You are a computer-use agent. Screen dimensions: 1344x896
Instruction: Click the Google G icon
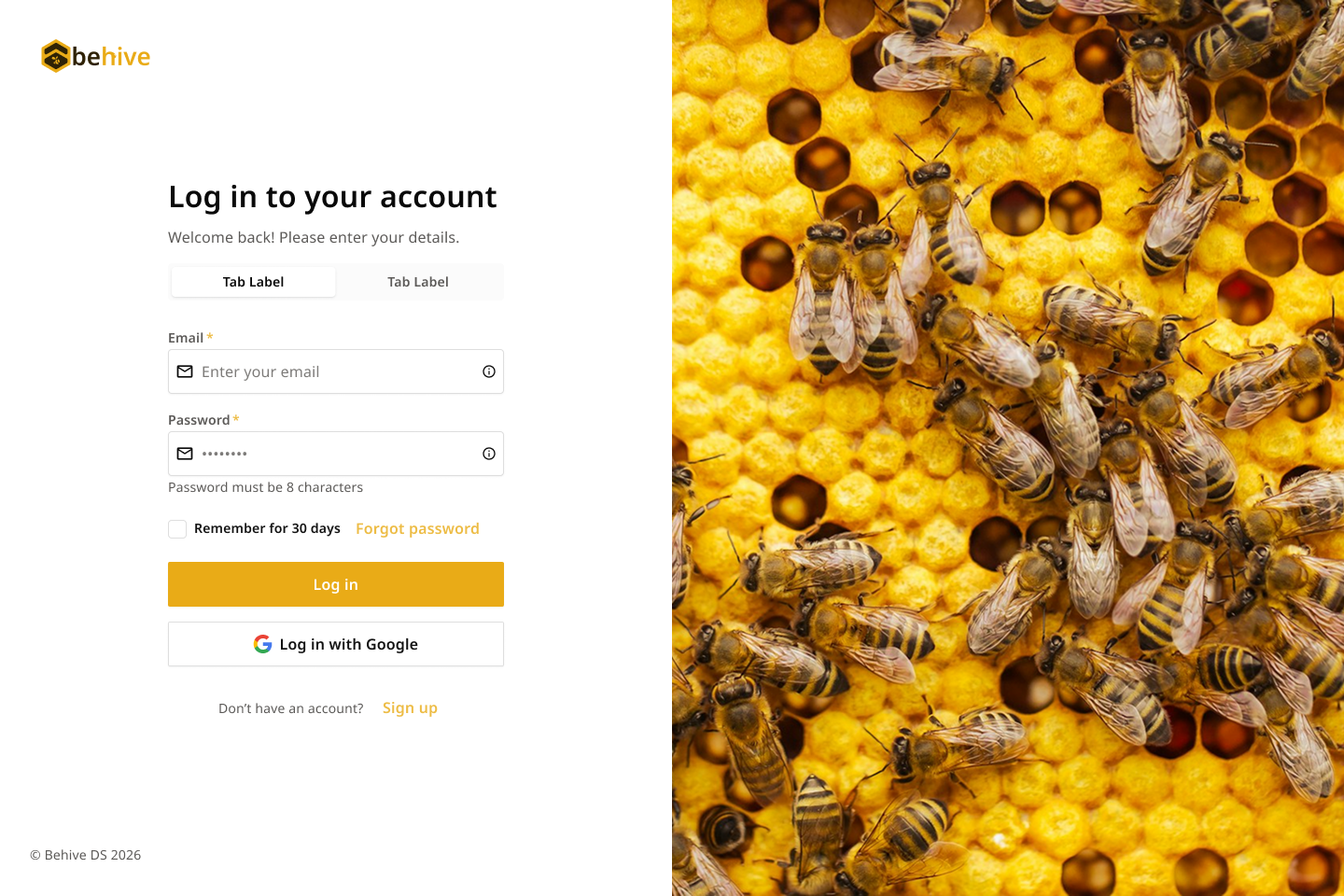[262, 644]
